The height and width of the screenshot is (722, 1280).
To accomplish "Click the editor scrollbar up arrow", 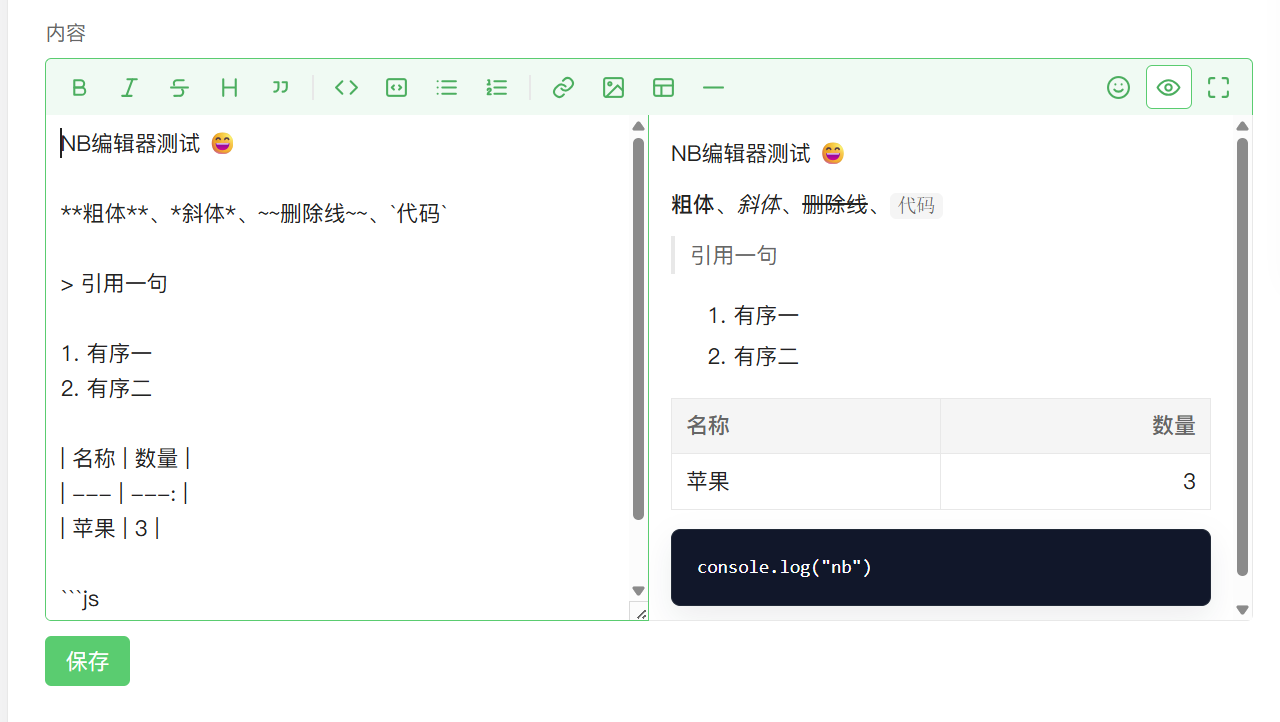I will coord(639,126).
